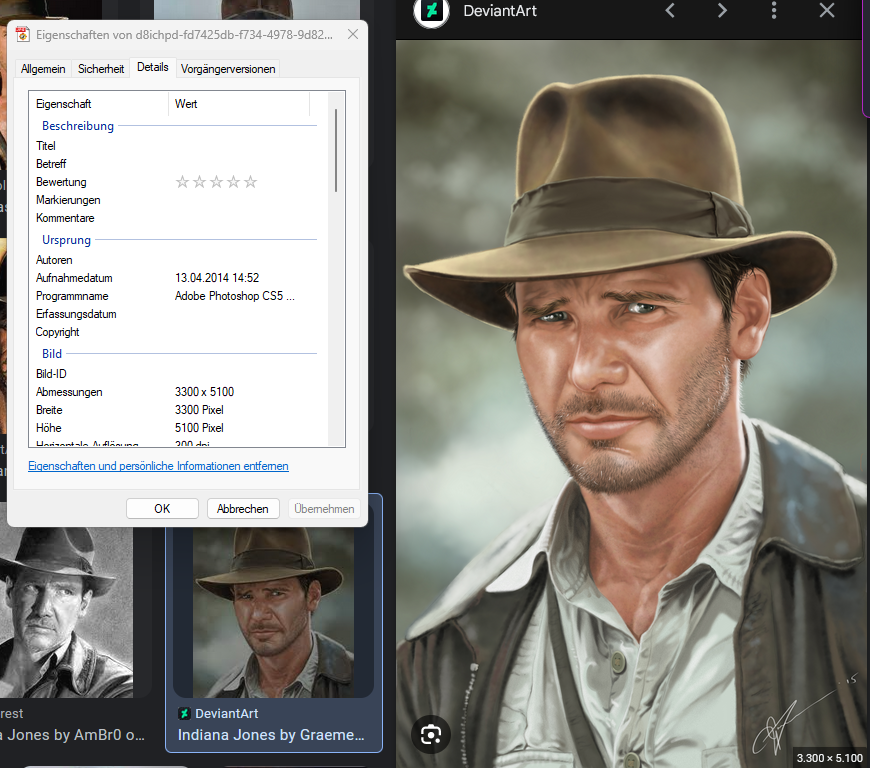Select the Aufnahmedatum value 13.04.2014 14:52
Viewport: 870px width, 768px height.
[x=217, y=278]
